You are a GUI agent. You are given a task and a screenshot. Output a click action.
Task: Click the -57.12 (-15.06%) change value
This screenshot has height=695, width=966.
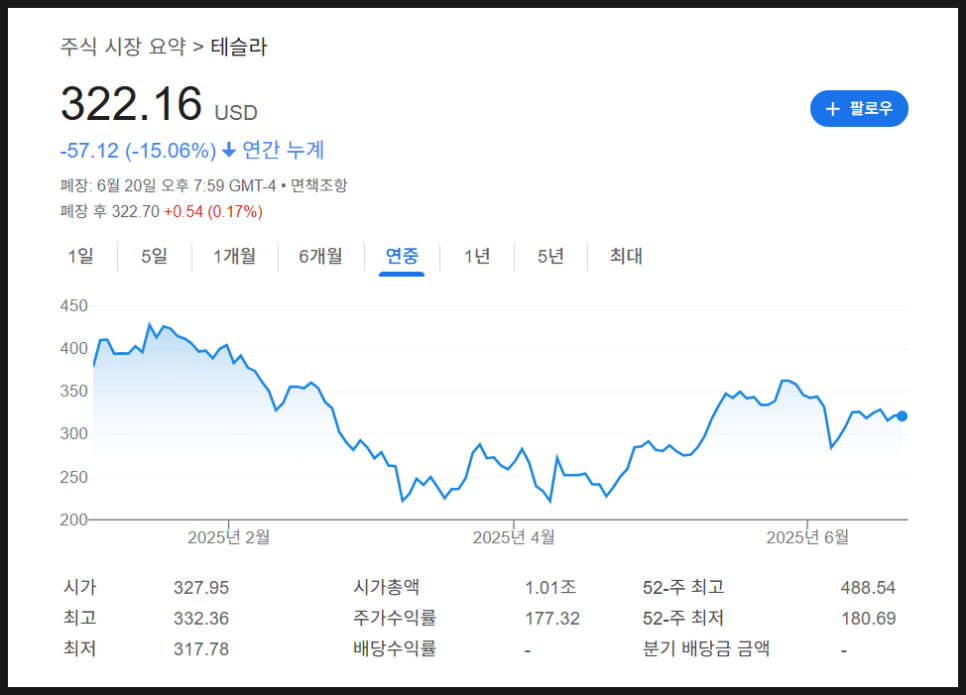pos(138,150)
